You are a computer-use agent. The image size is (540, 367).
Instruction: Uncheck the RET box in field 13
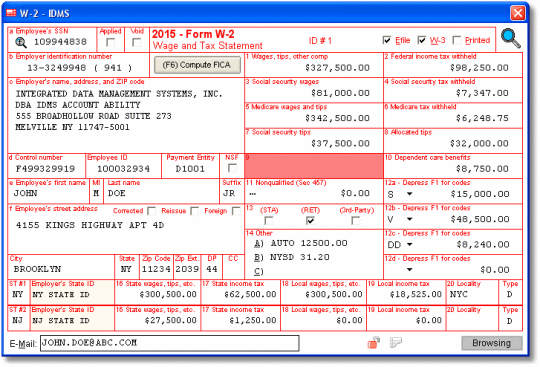(310, 220)
